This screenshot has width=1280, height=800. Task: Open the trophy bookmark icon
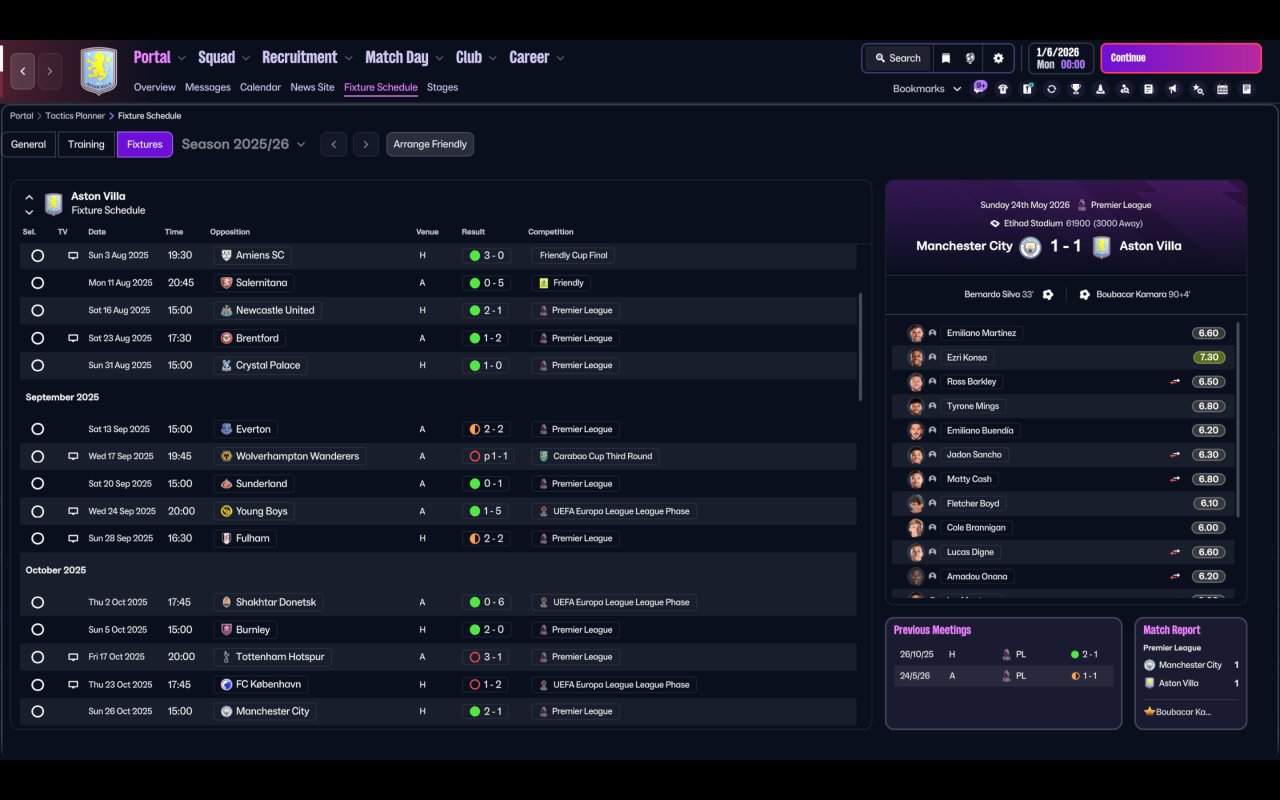coord(1076,89)
